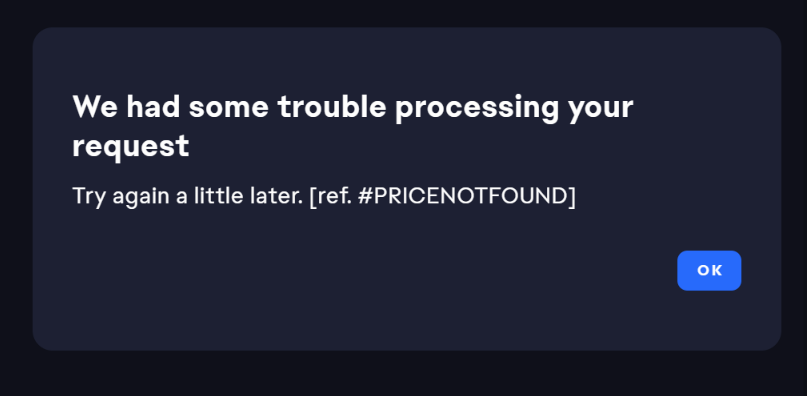Click the word 'little' in the message
This screenshot has height=396, width=807.
219,196
